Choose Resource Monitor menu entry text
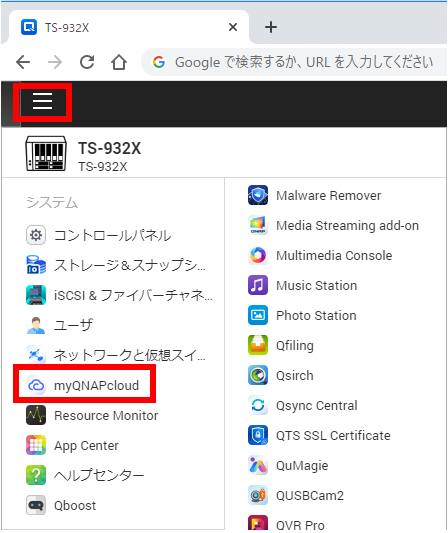Viewport: 448px width, 533px height. point(106,415)
